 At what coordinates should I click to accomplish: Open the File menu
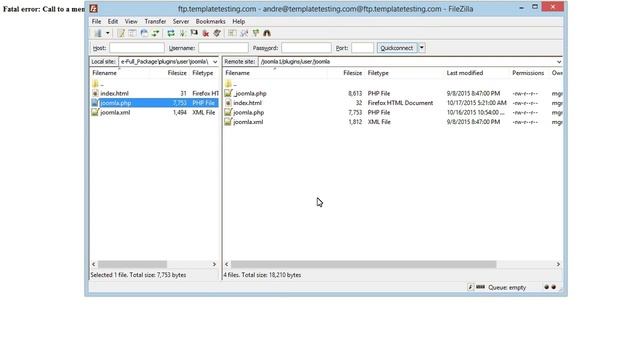click(96, 22)
